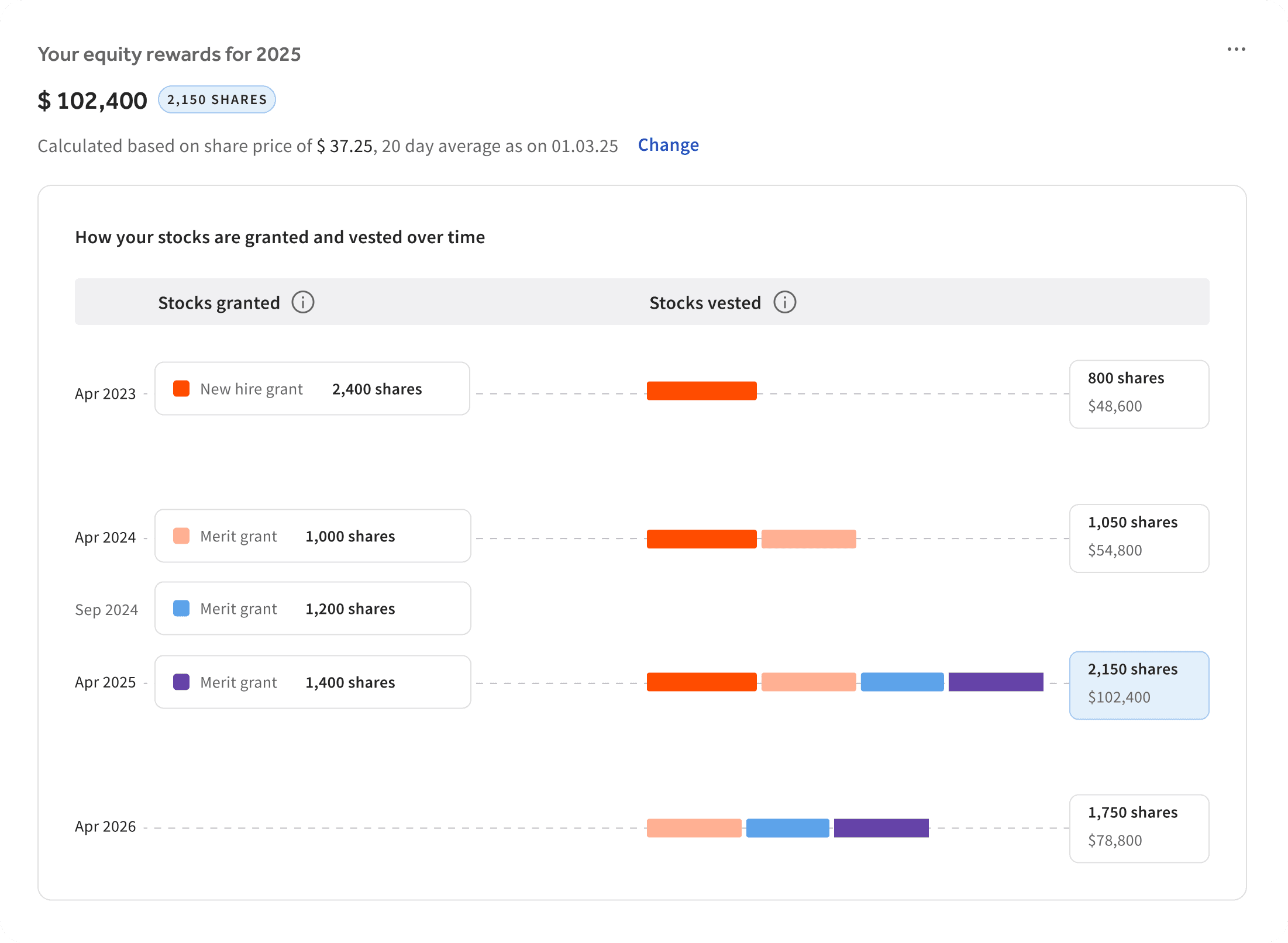
Task: Open the New hire grant 2,400 shares card
Action: coord(312,389)
